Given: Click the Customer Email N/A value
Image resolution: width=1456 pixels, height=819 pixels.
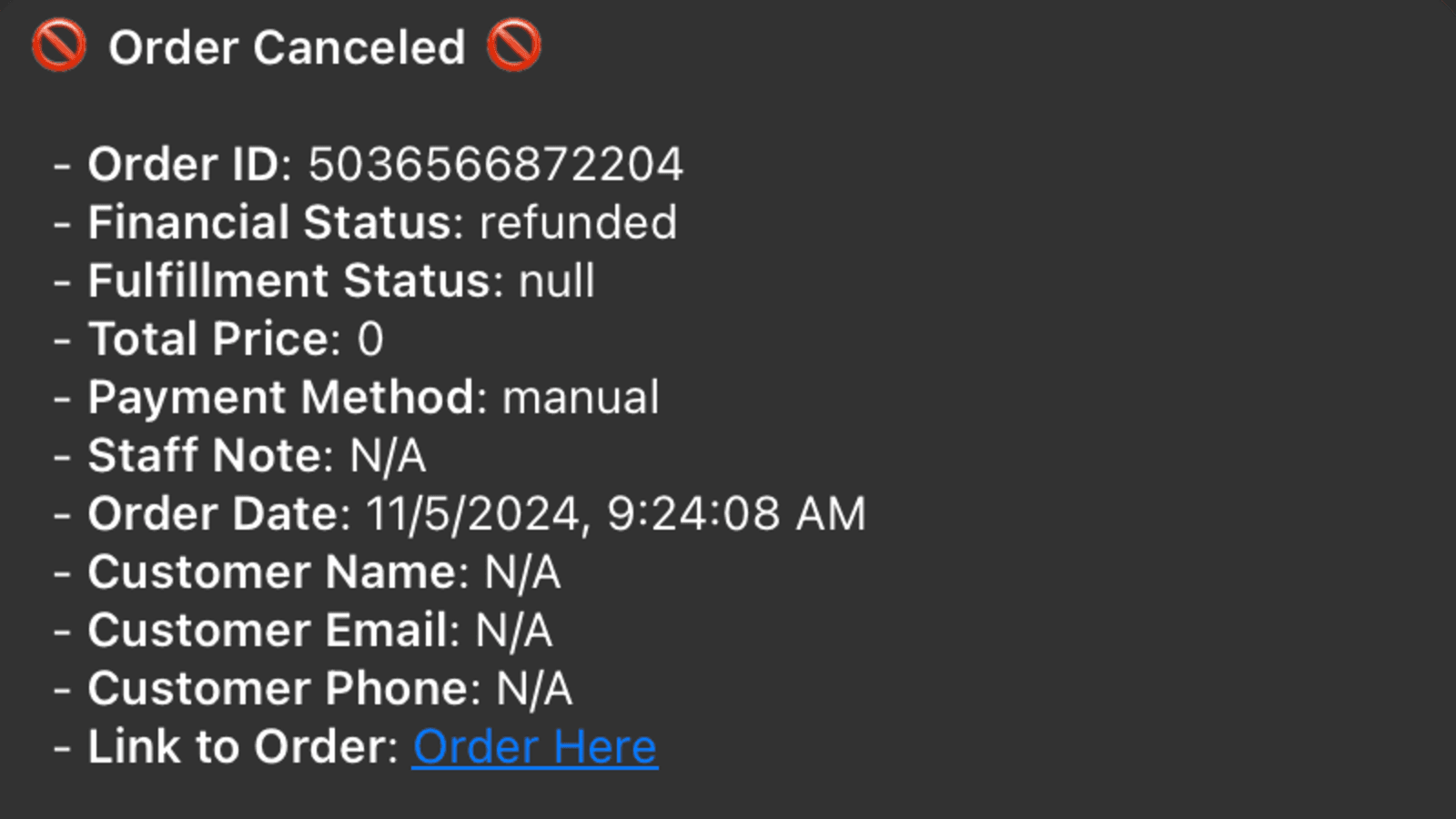Looking at the screenshot, I should 513,631.
